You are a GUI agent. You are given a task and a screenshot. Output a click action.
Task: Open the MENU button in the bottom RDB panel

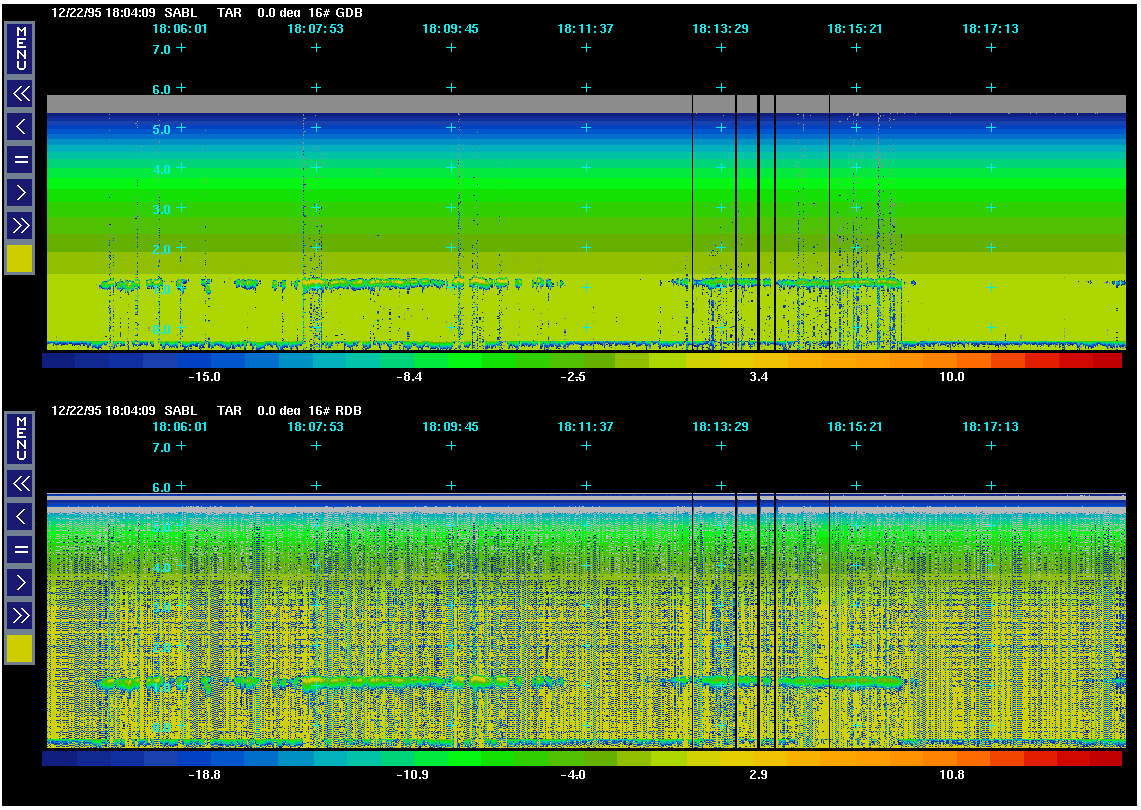click(x=20, y=438)
